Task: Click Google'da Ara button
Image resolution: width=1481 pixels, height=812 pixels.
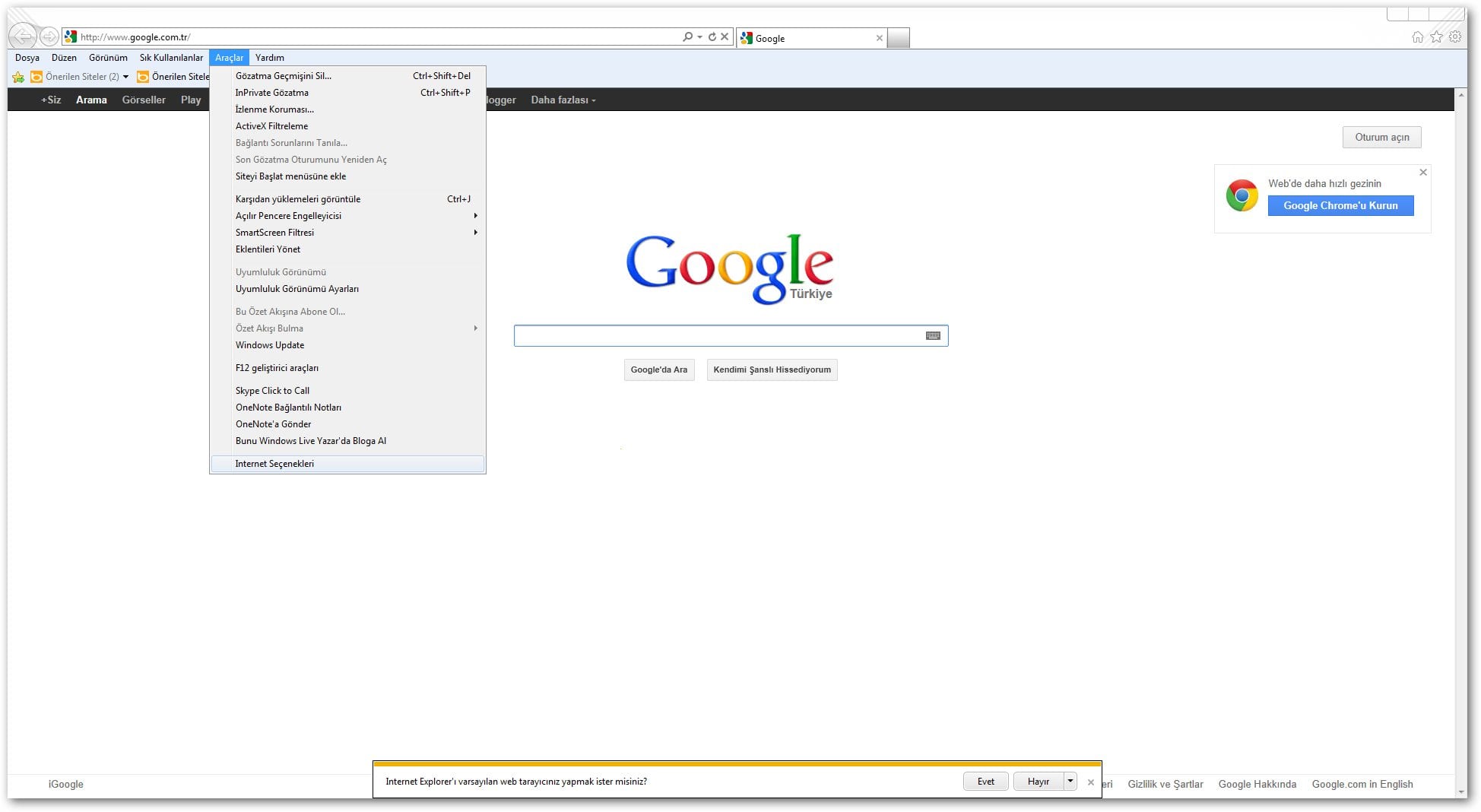Action: pyautogui.click(x=659, y=370)
